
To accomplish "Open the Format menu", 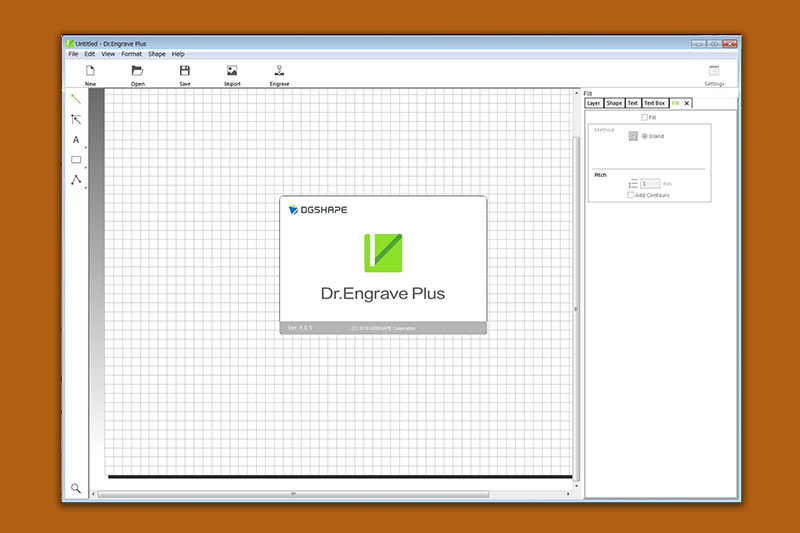I will point(131,54).
